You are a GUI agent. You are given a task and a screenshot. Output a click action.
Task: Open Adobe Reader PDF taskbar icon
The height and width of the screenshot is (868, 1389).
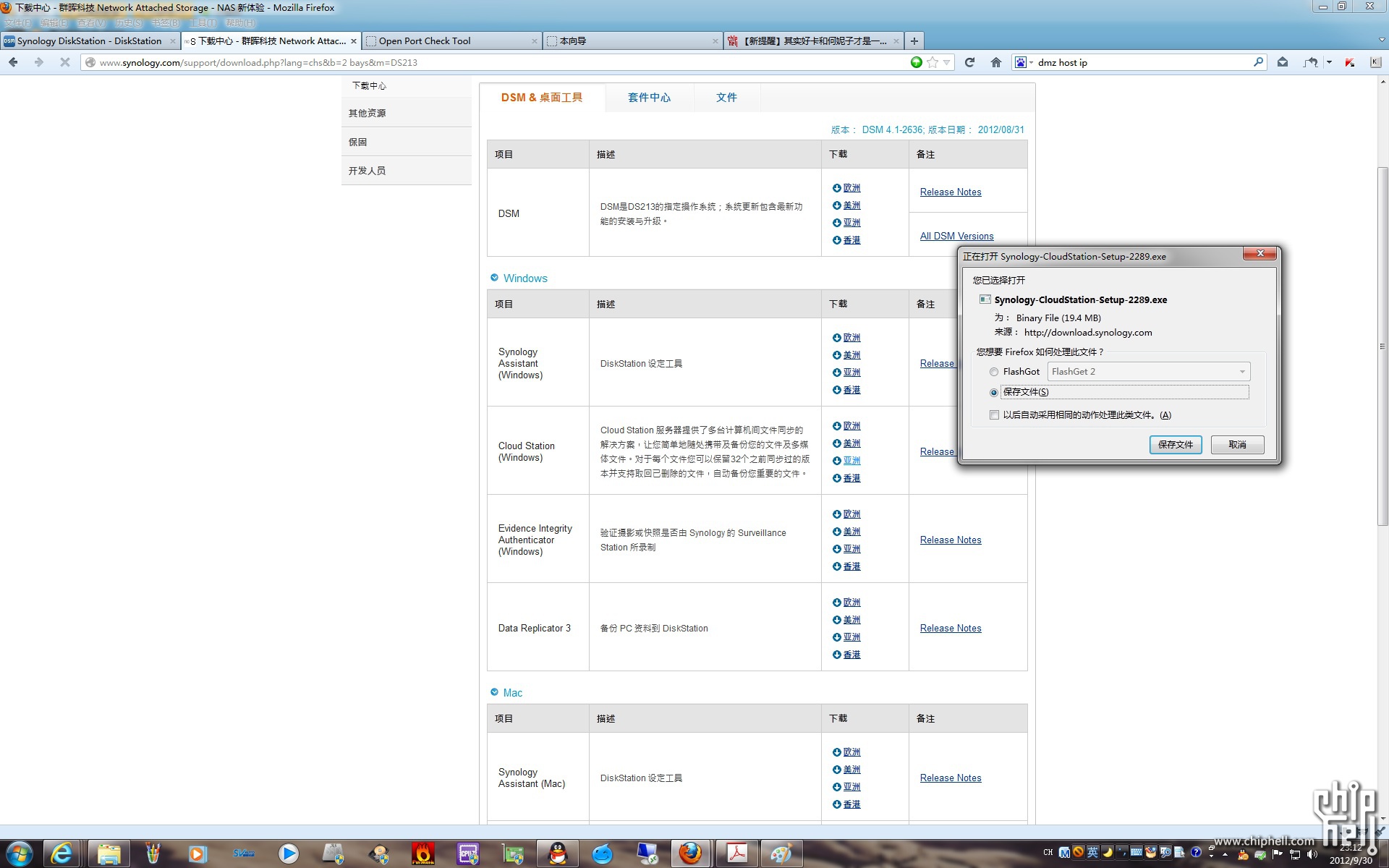pyautogui.click(x=736, y=854)
